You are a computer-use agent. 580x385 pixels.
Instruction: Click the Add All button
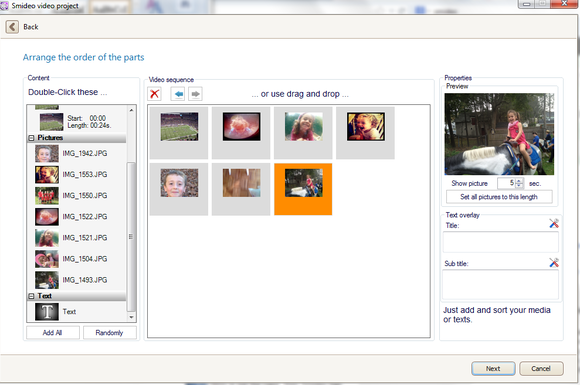click(x=53, y=332)
